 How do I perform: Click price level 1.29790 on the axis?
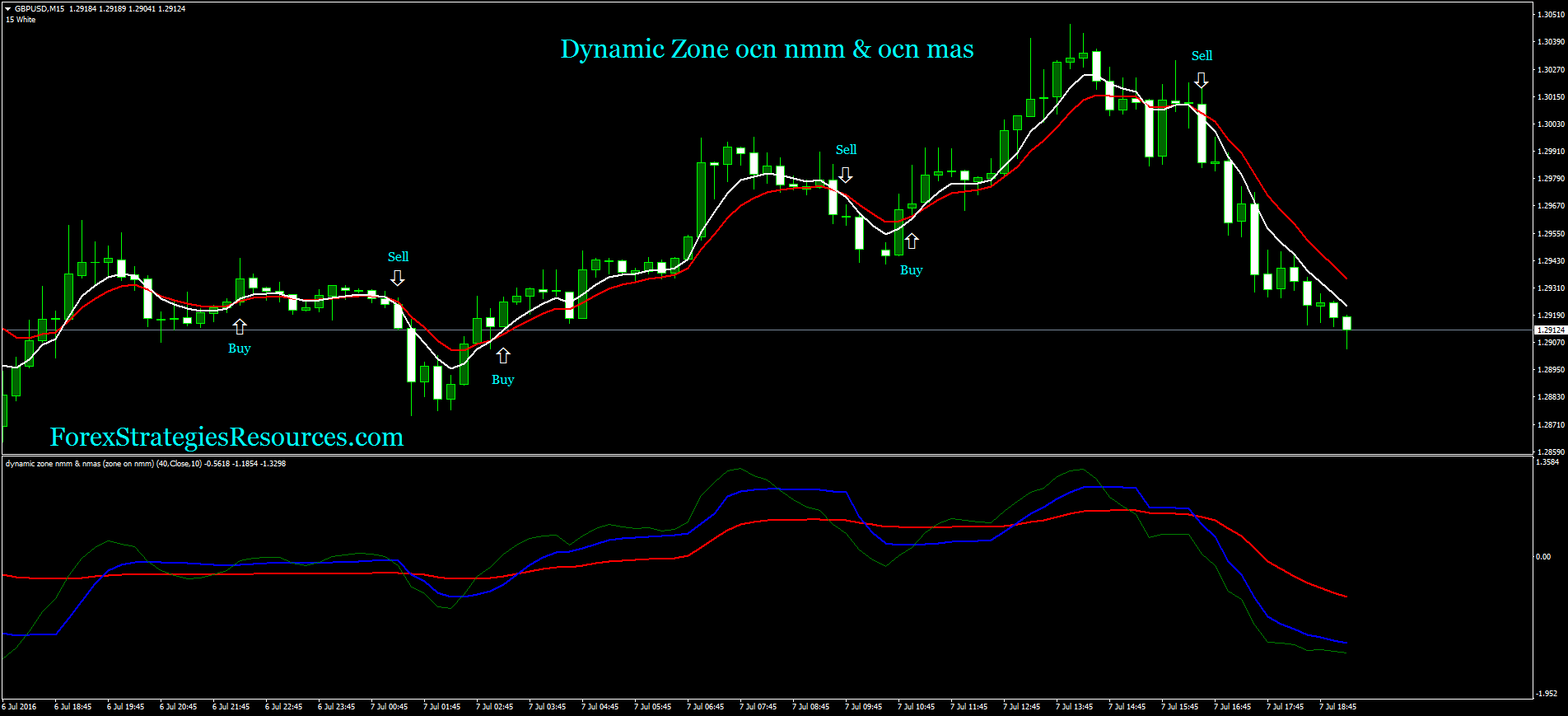1551,178
